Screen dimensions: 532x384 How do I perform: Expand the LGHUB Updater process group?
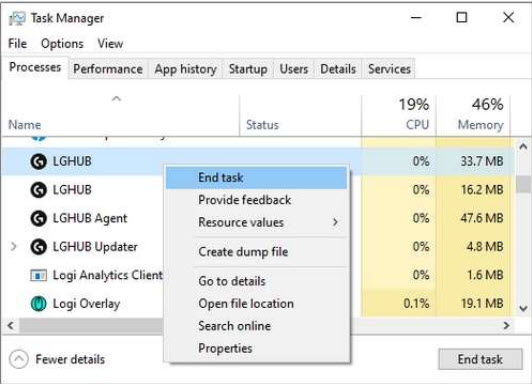pyautogui.click(x=14, y=246)
